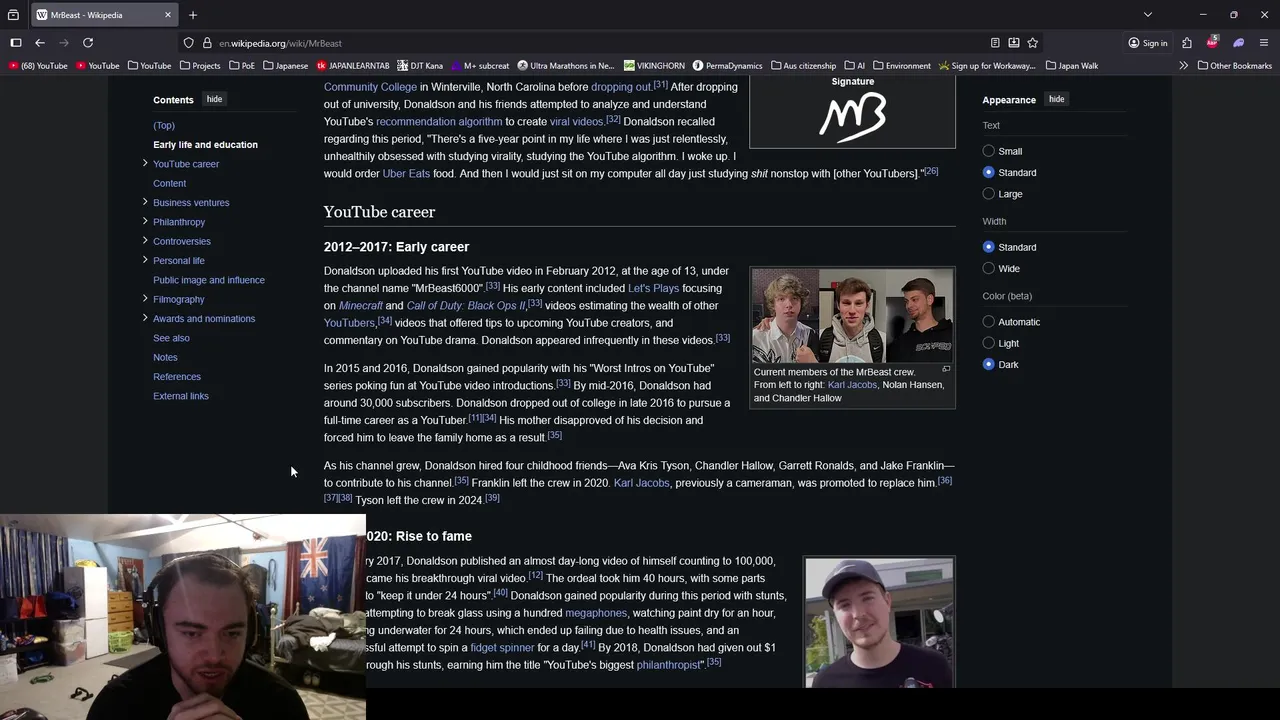The height and width of the screenshot is (720, 1280).
Task: Expand the YouTube career contents section
Action: tap(145, 163)
